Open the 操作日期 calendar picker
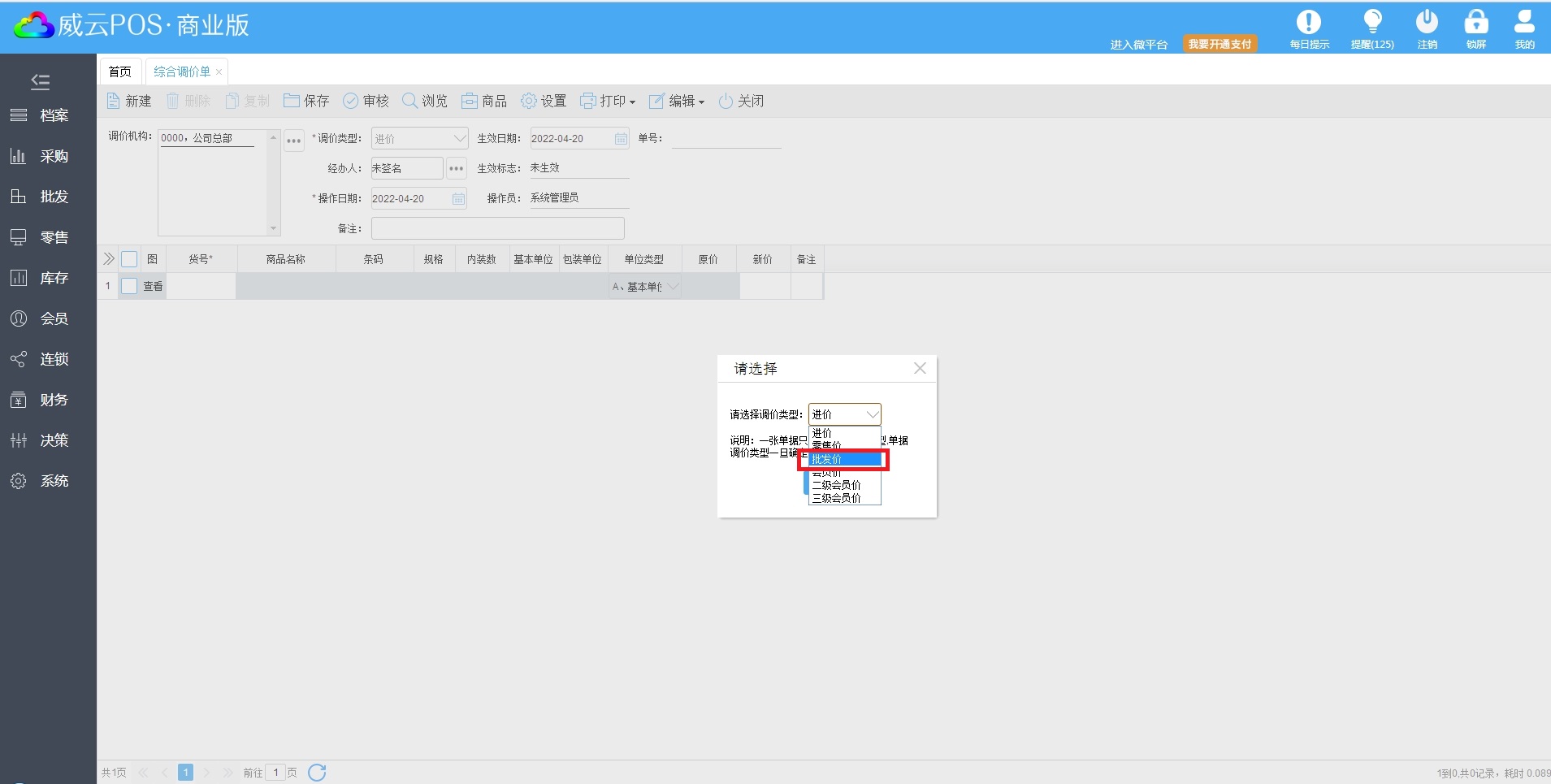Viewport: 1551px width, 784px height. [x=458, y=199]
